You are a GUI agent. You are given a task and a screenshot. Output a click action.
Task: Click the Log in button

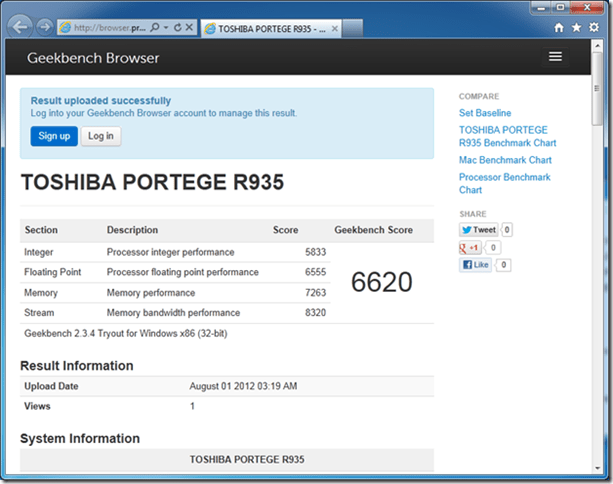tap(101, 136)
